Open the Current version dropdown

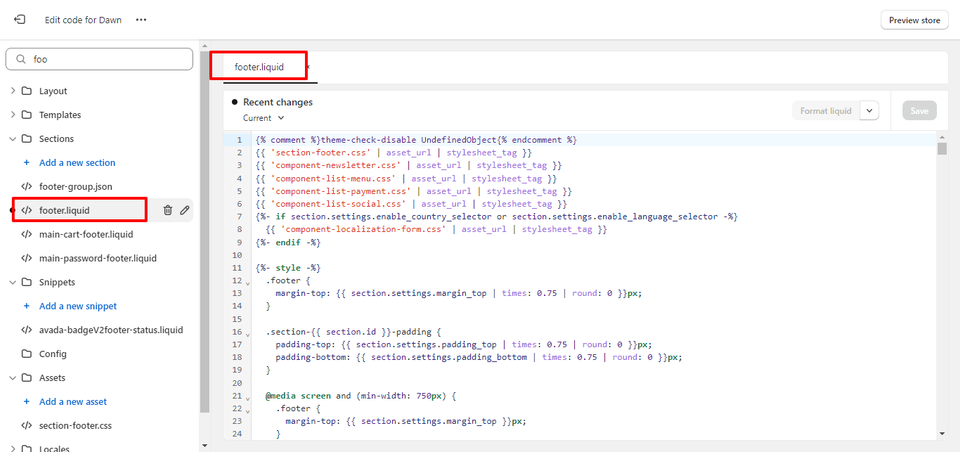tap(264, 118)
